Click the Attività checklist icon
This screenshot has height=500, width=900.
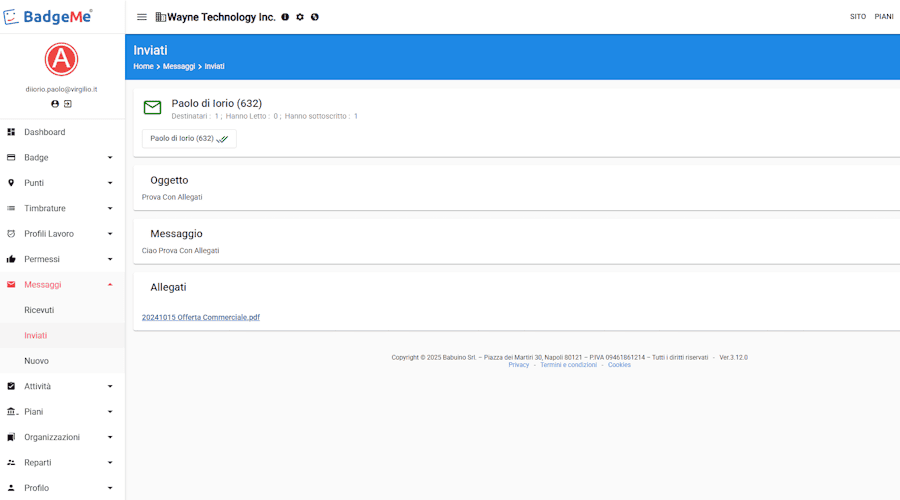point(11,386)
